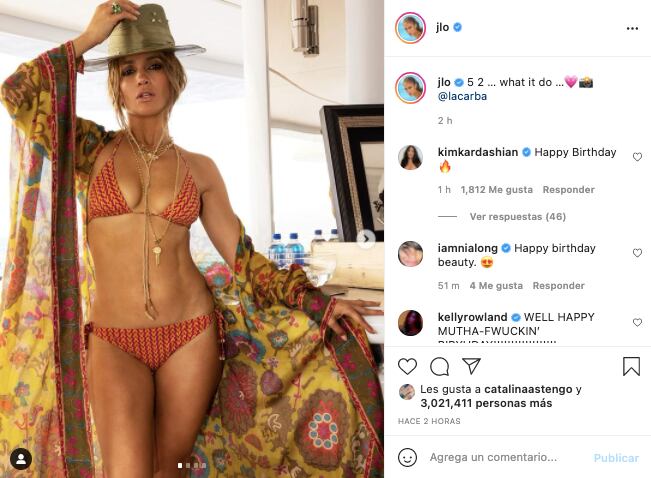Open @lacarba mention link
The width and height of the screenshot is (651, 478).
(x=462, y=96)
